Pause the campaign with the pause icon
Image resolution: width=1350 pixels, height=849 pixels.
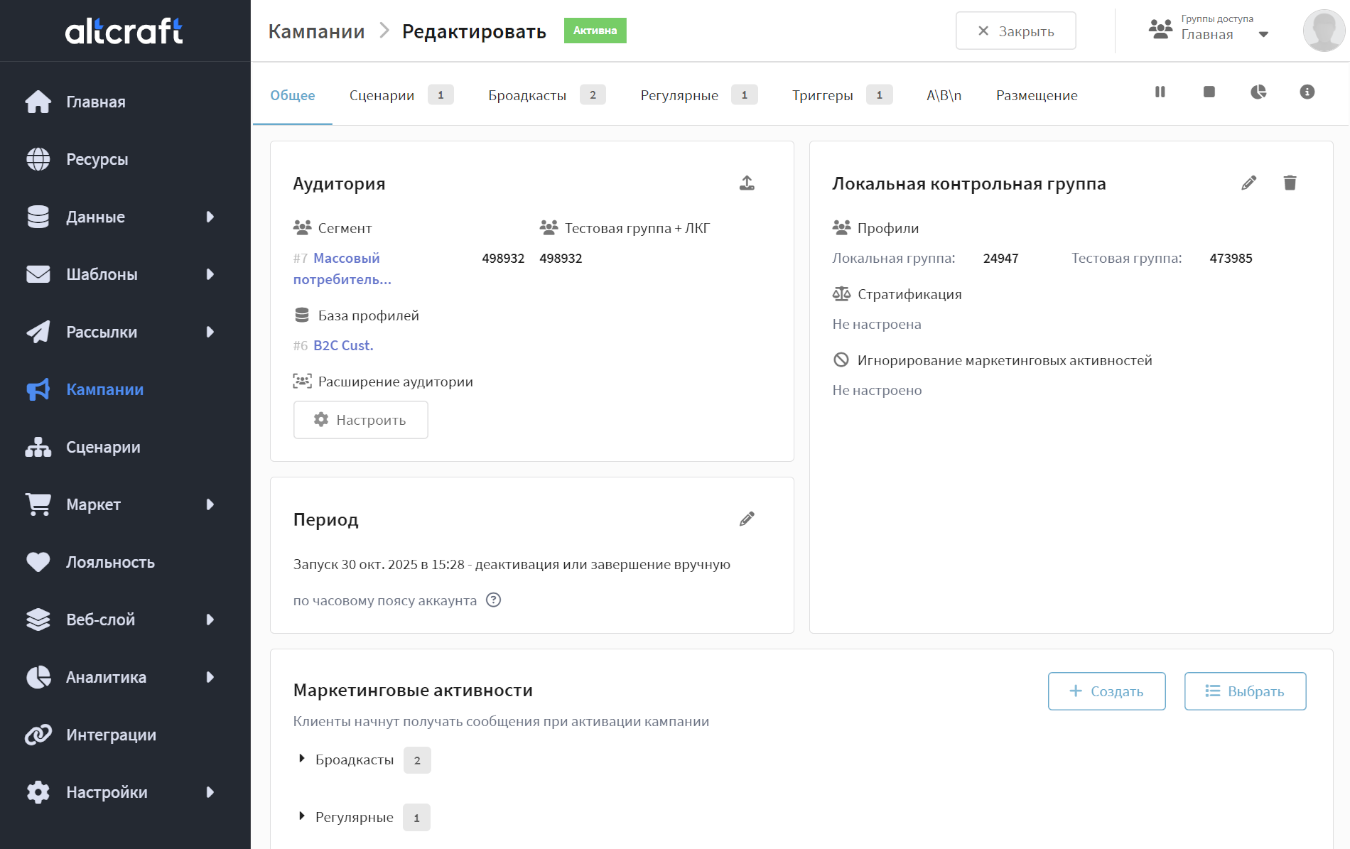[x=1160, y=92]
